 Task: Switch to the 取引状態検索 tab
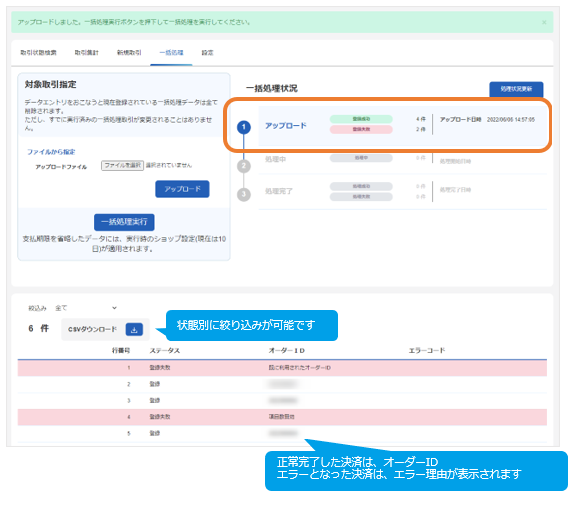point(38,53)
